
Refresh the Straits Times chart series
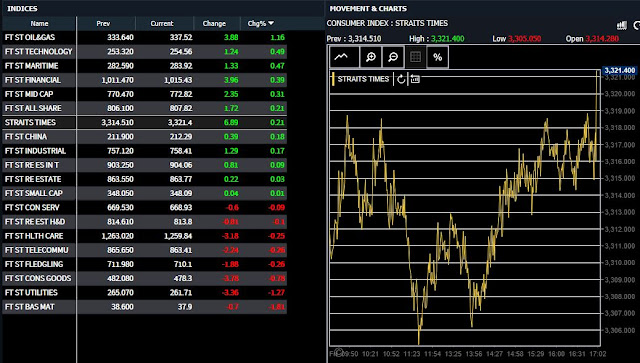tap(401, 79)
